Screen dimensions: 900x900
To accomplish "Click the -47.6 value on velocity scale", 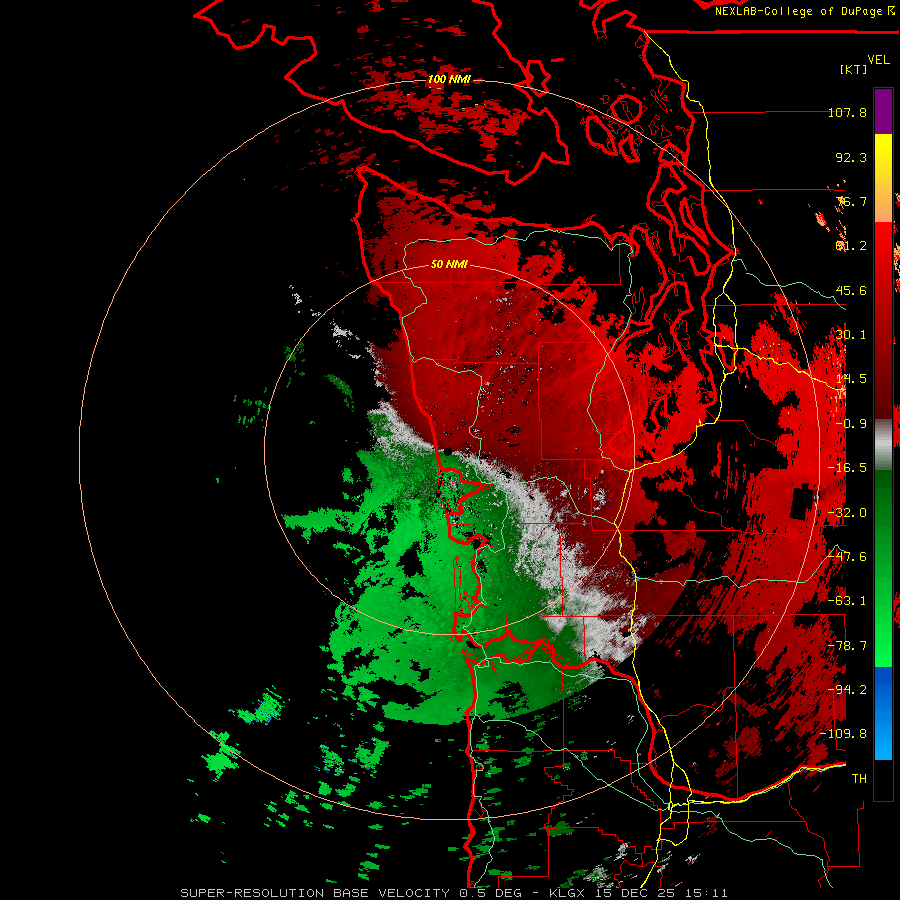I will pos(847,557).
